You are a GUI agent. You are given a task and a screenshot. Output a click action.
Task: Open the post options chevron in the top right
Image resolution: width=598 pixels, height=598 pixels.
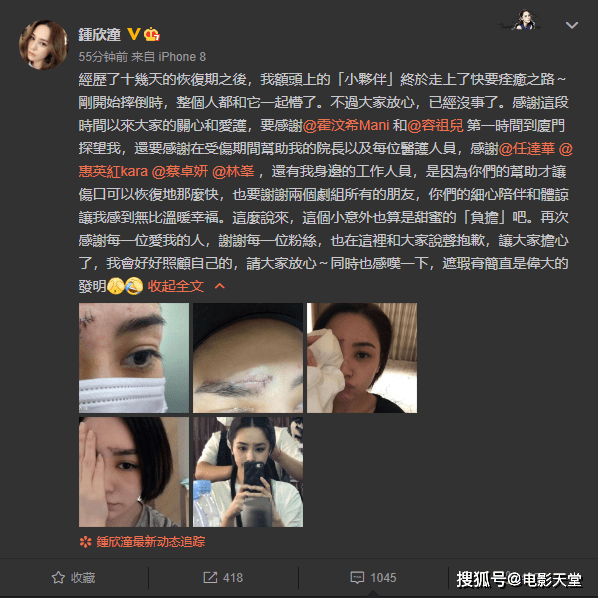pyautogui.click(x=572, y=25)
